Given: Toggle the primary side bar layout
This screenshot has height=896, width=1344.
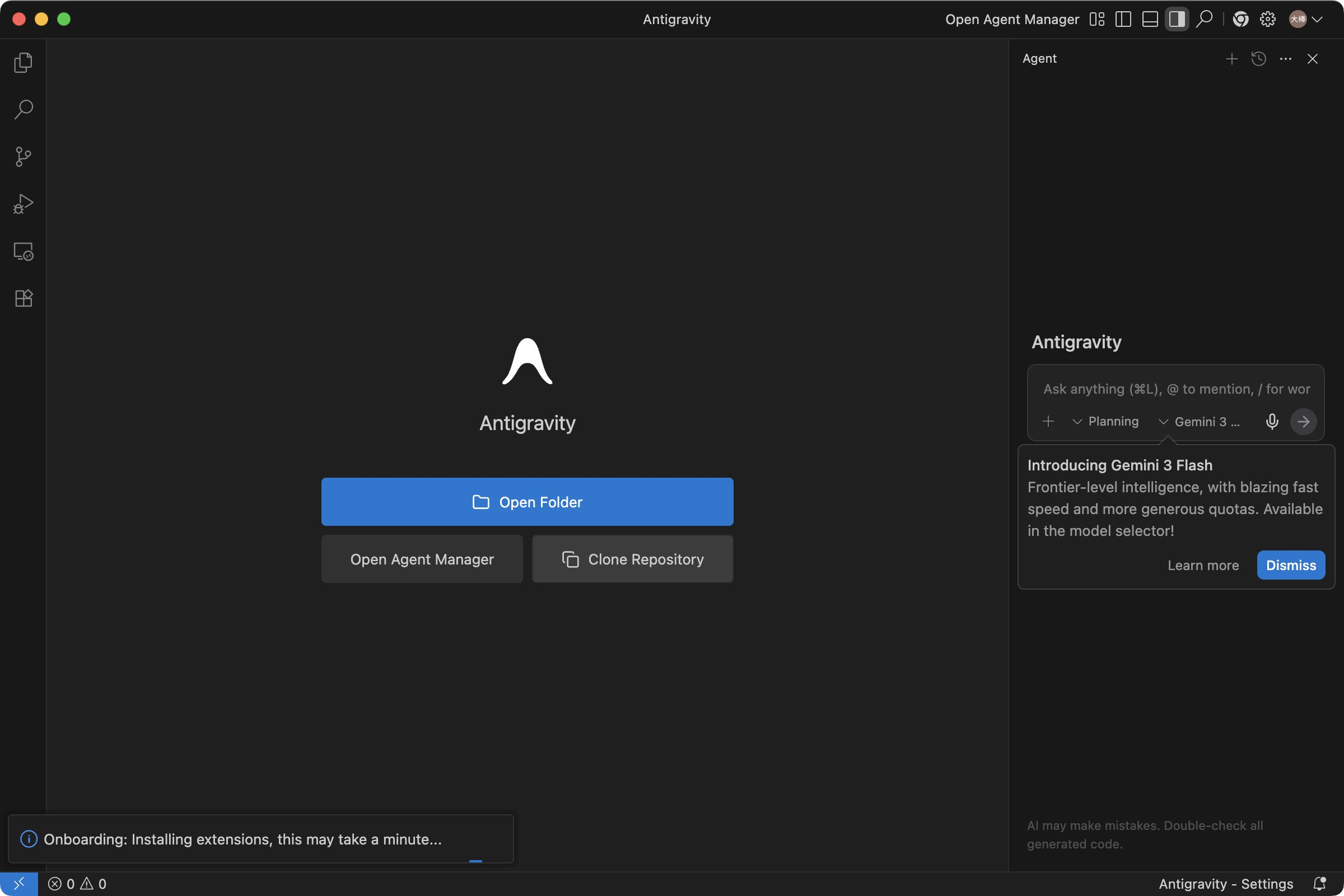Looking at the screenshot, I should pos(1123,20).
